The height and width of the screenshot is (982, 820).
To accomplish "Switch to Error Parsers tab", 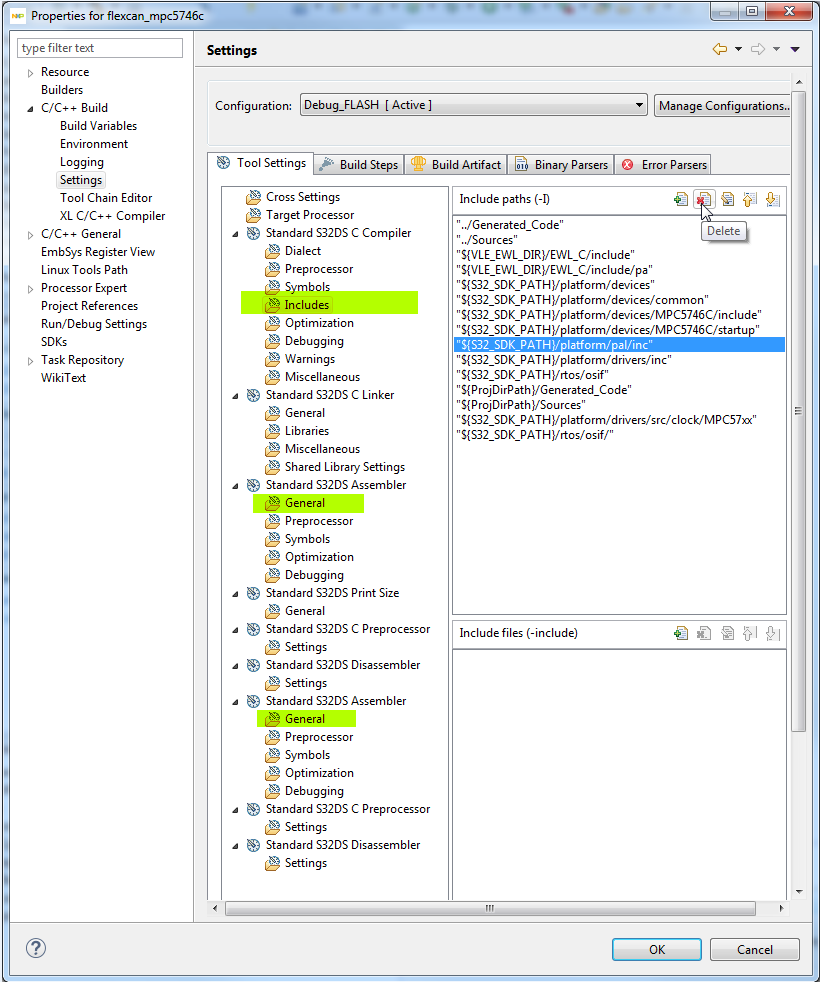I will [x=663, y=165].
